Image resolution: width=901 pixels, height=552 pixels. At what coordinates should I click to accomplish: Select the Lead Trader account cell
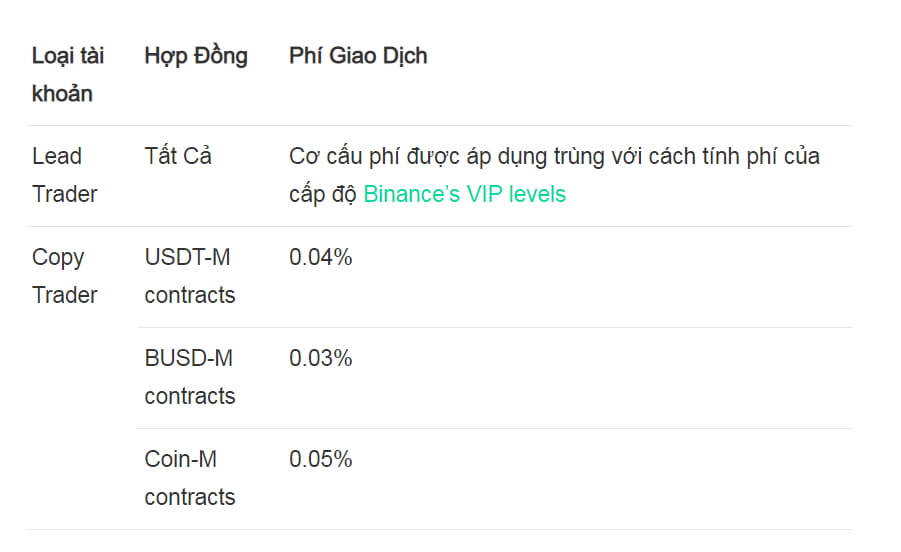64,175
